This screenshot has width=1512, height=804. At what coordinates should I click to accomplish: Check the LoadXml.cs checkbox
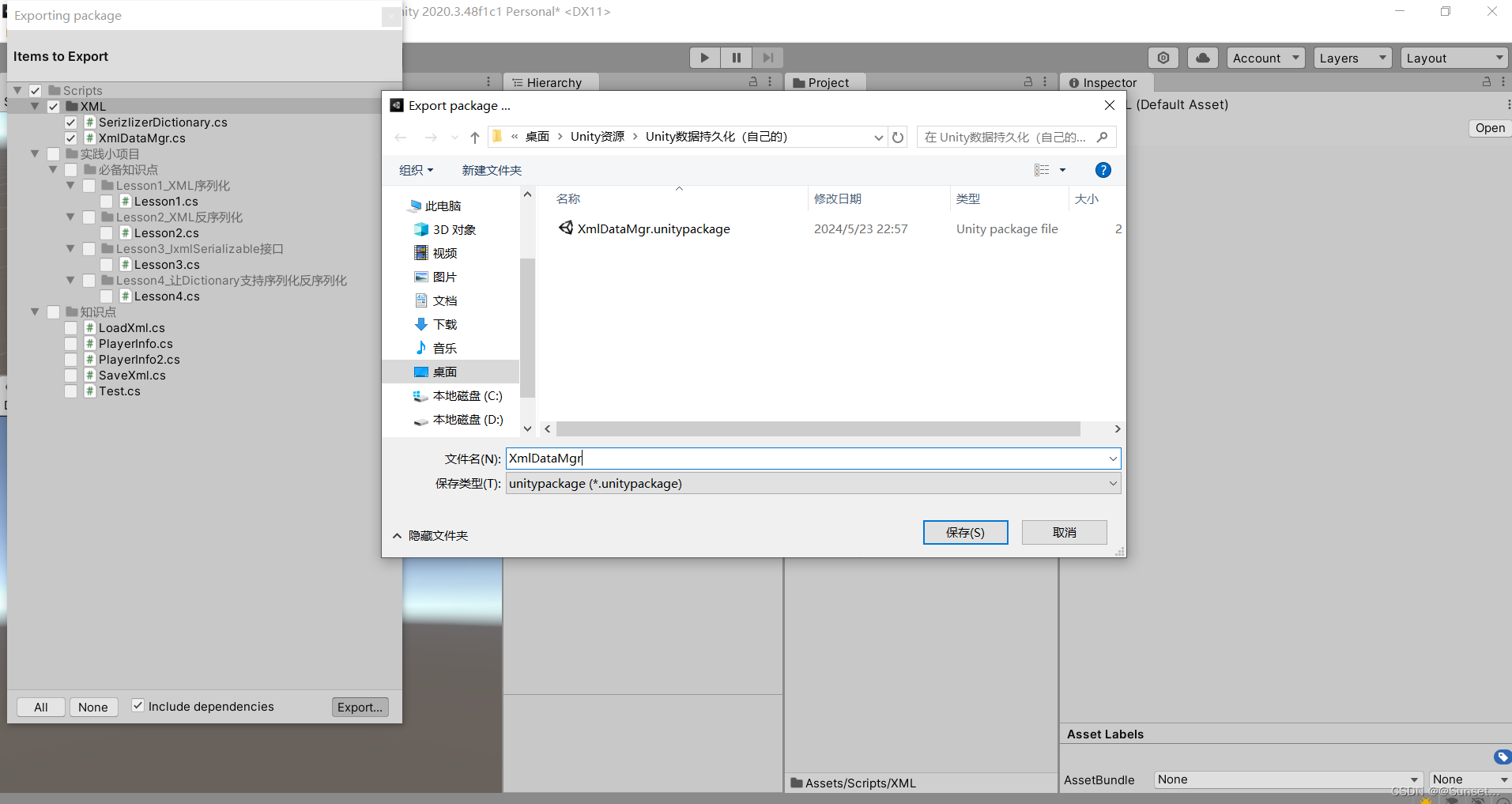pos(71,327)
